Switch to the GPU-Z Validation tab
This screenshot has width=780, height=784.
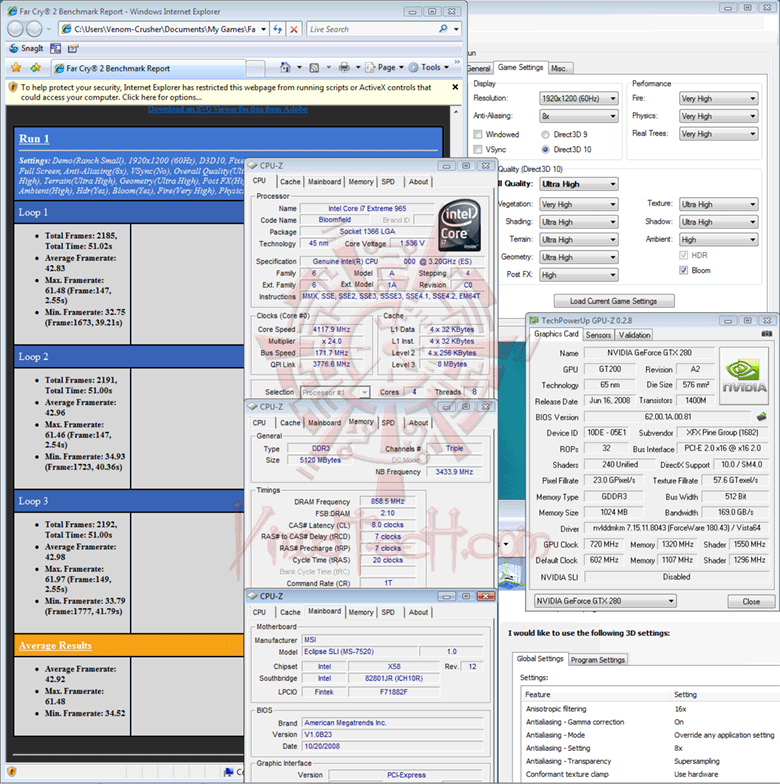pyautogui.click(x=634, y=335)
